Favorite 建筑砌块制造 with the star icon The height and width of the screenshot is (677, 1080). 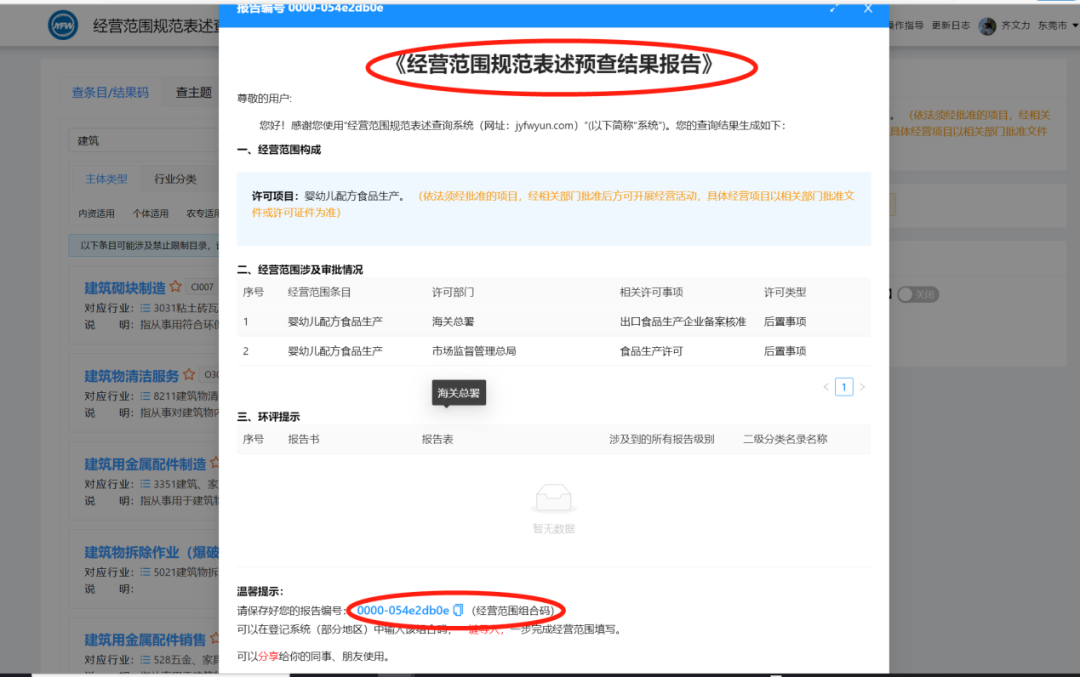point(176,287)
